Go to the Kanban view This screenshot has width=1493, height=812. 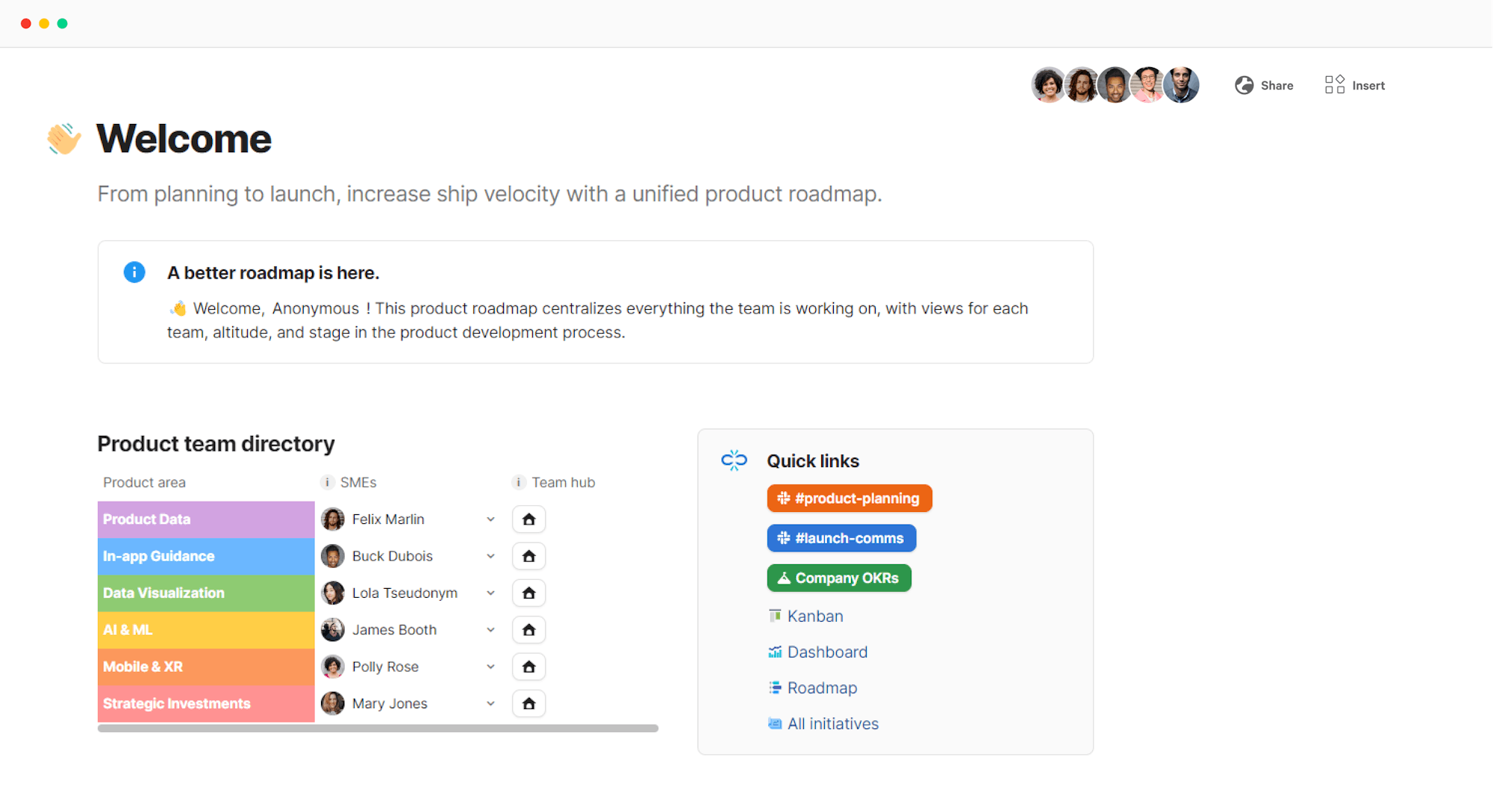point(806,616)
